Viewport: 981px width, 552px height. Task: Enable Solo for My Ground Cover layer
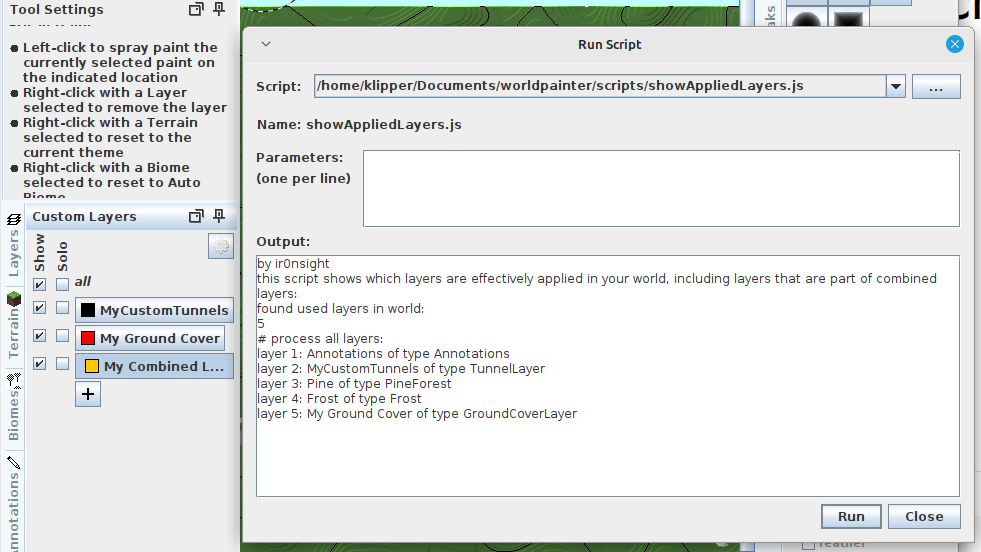coord(62,336)
